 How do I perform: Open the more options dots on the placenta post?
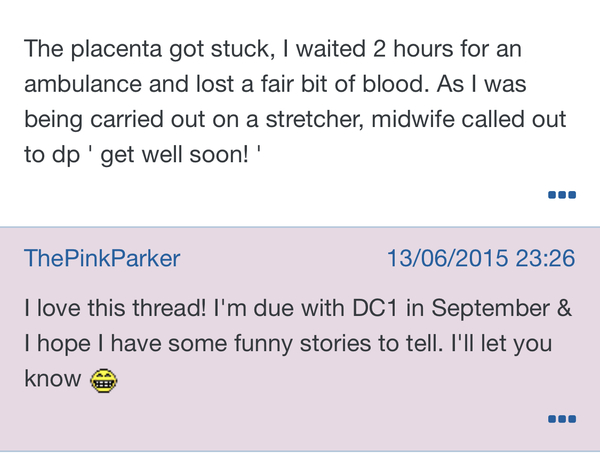coord(561,194)
